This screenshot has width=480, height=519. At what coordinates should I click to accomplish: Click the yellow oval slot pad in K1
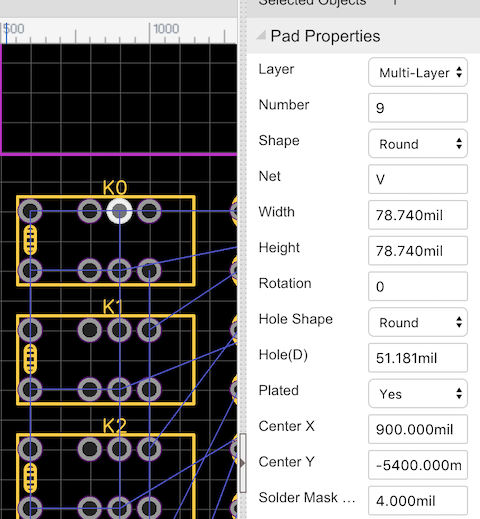coord(30,359)
